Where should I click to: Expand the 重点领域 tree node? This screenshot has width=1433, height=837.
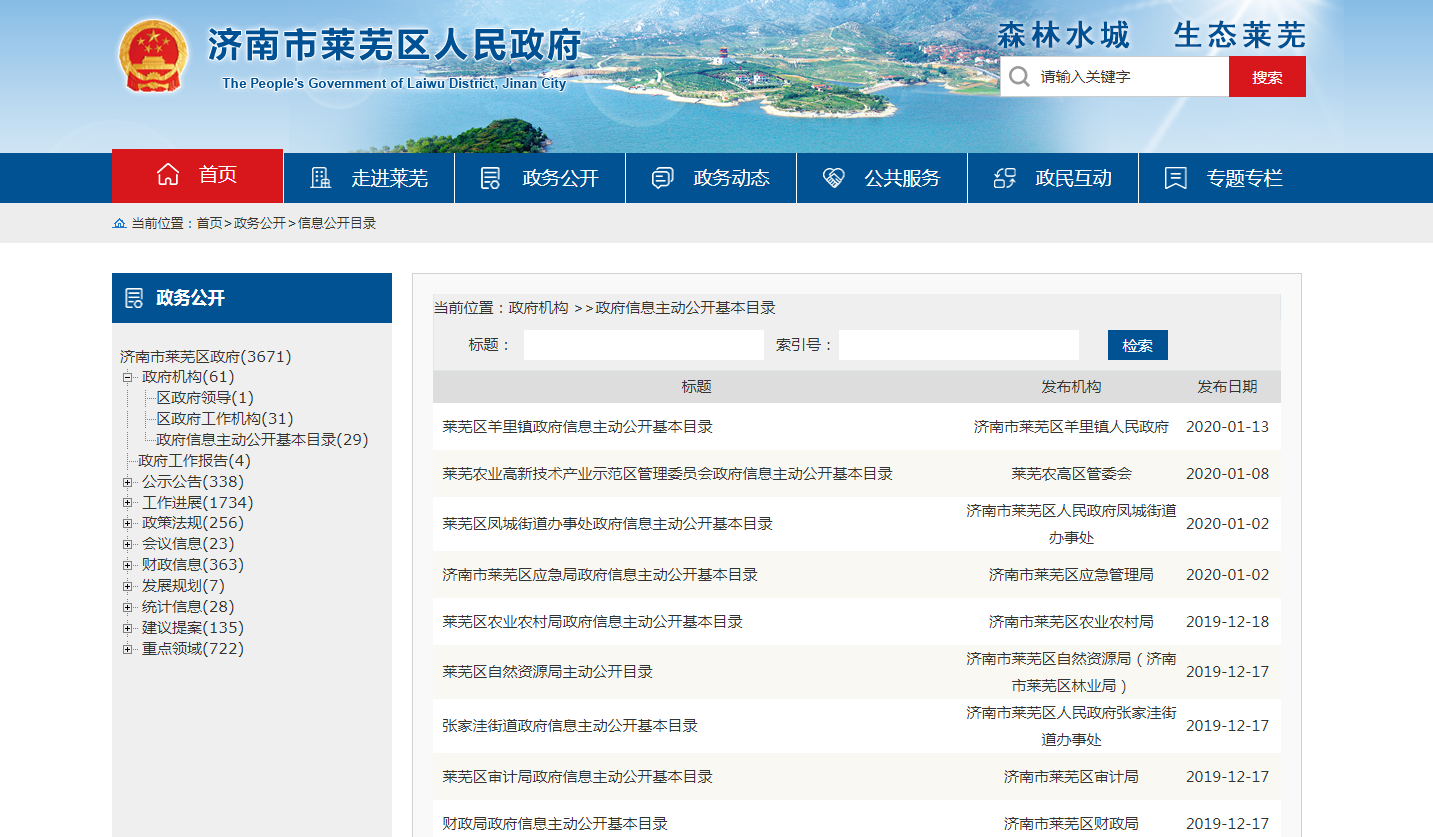pos(127,649)
